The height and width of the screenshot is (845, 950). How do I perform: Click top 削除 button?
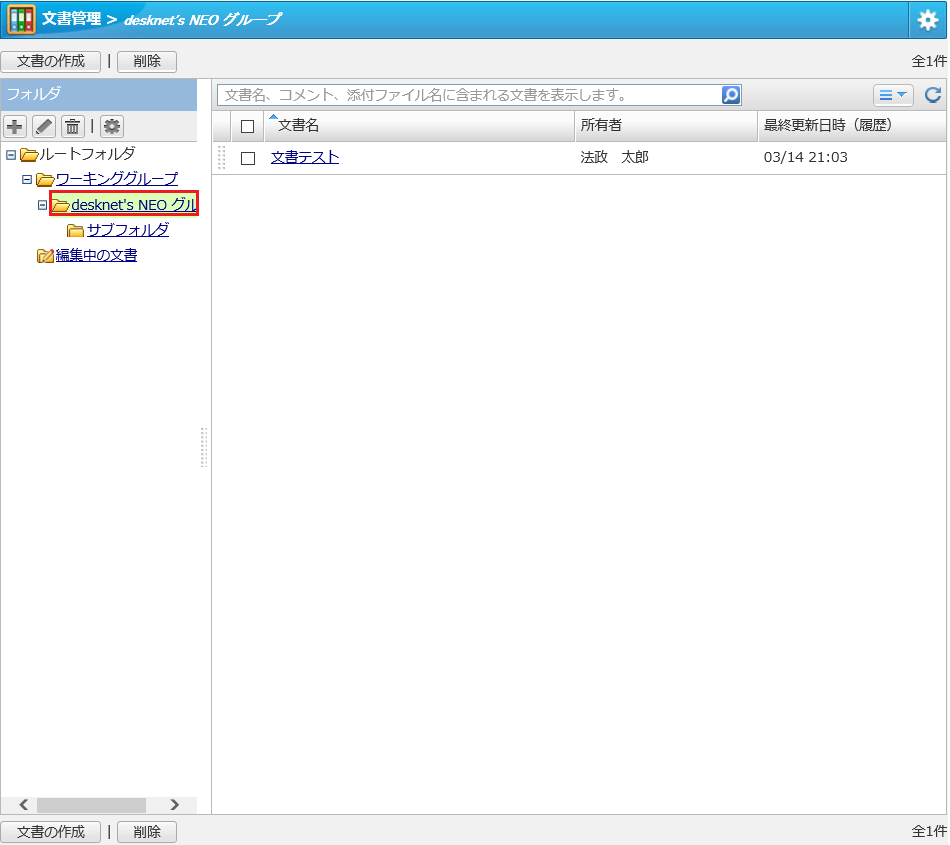click(x=147, y=61)
